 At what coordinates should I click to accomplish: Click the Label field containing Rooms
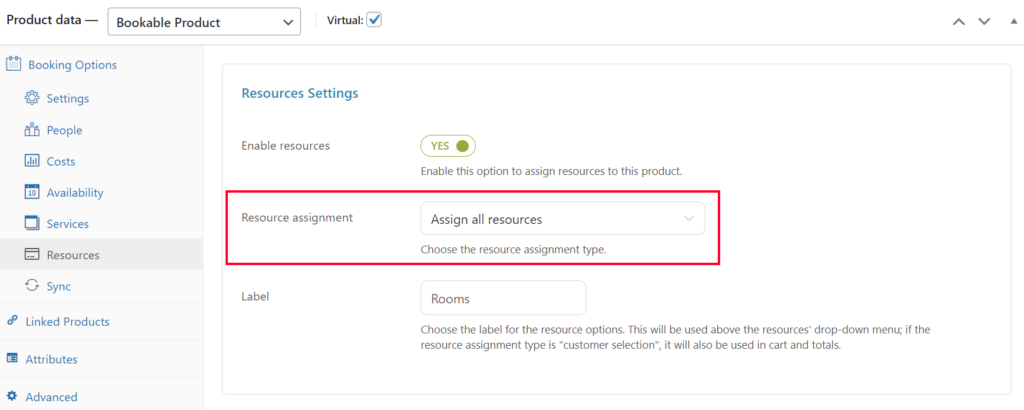click(x=504, y=298)
